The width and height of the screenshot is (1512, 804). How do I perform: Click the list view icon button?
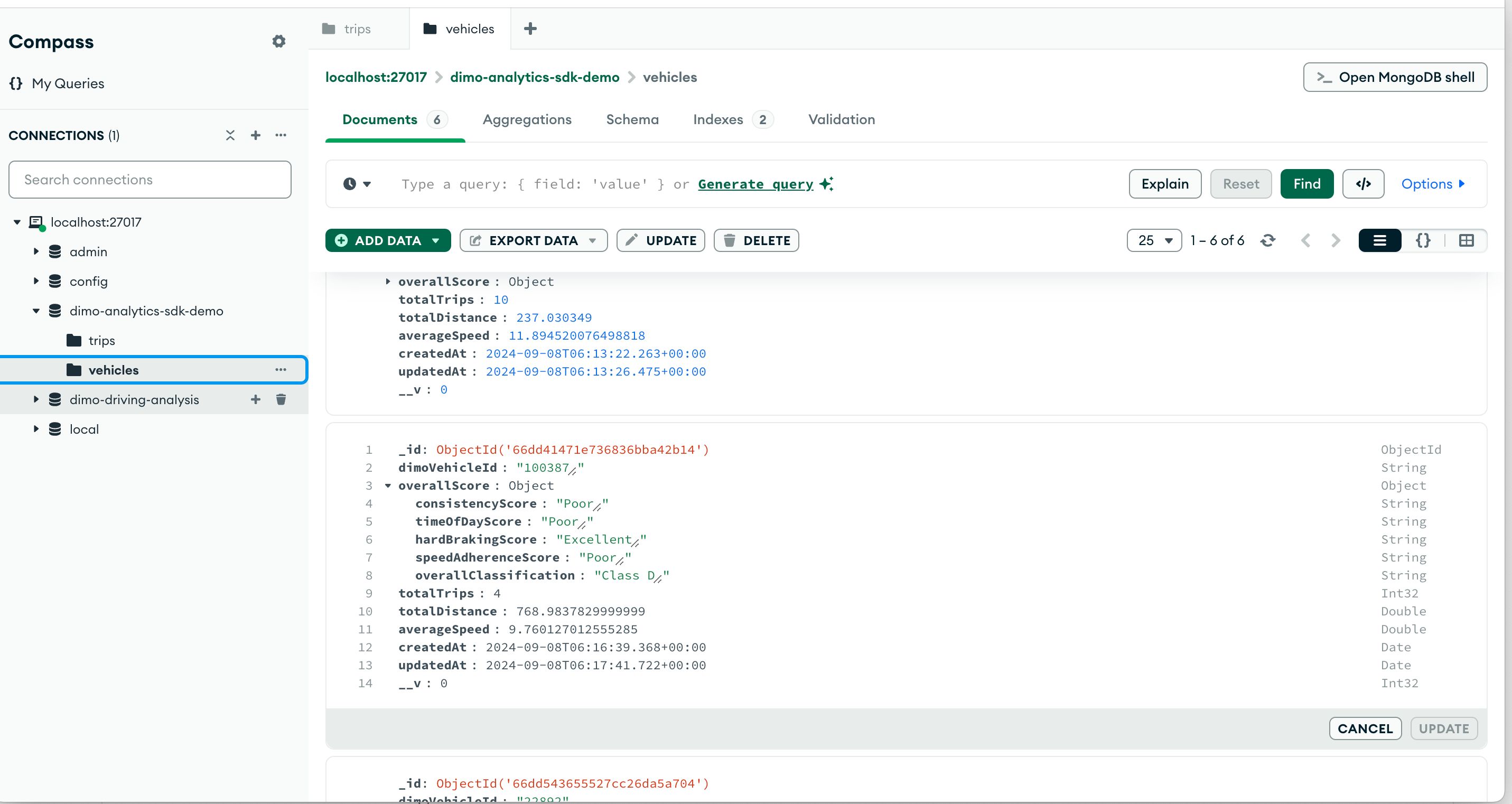pos(1380,240)
